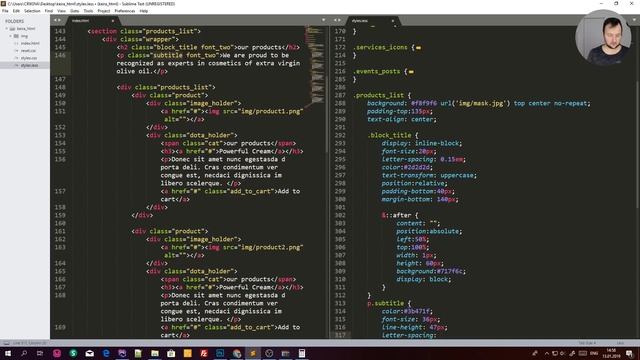Viewport: 640px width, 360px height.
Task: Open the Project menu
Action: point(104,11)
